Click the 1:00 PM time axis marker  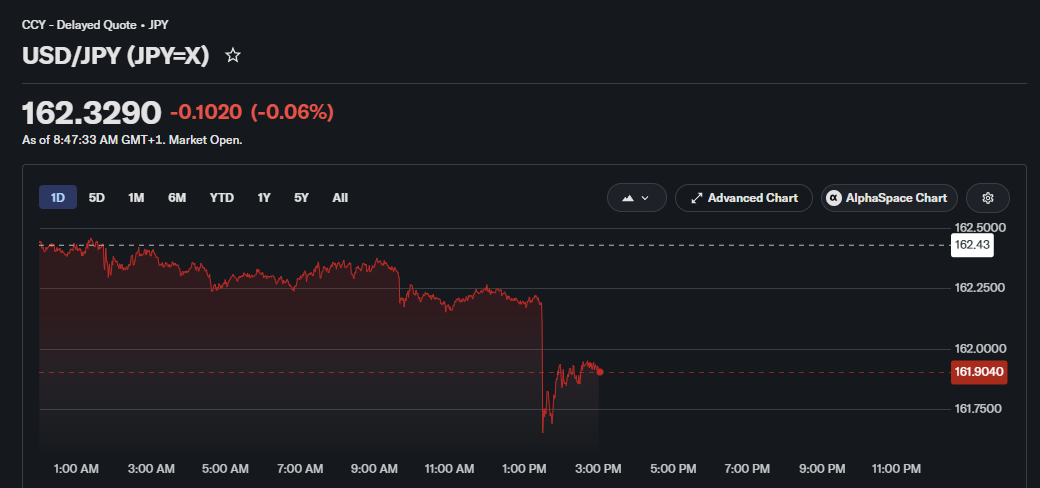pyautogui.click(x=523, y=469)
